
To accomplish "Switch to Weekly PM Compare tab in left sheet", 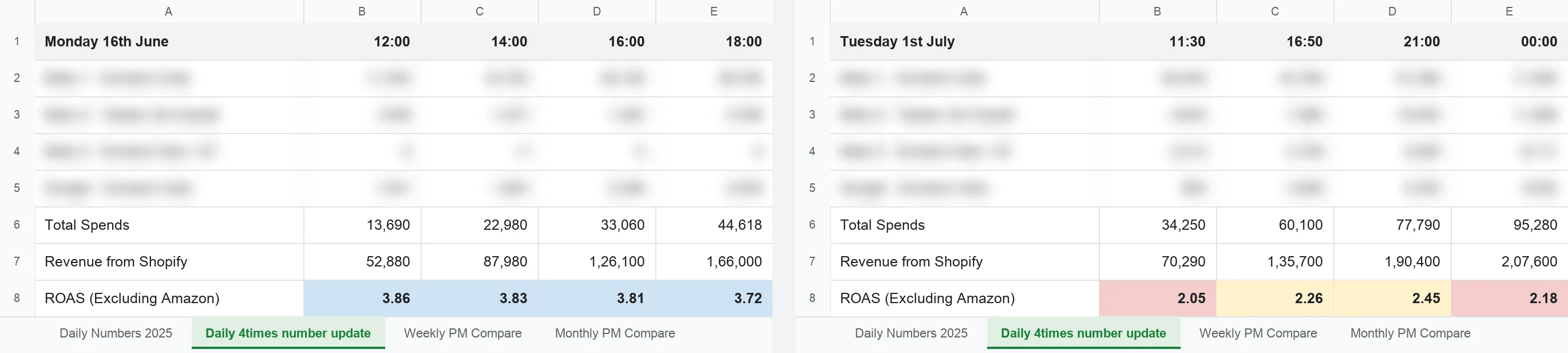I will click(462, 333).
